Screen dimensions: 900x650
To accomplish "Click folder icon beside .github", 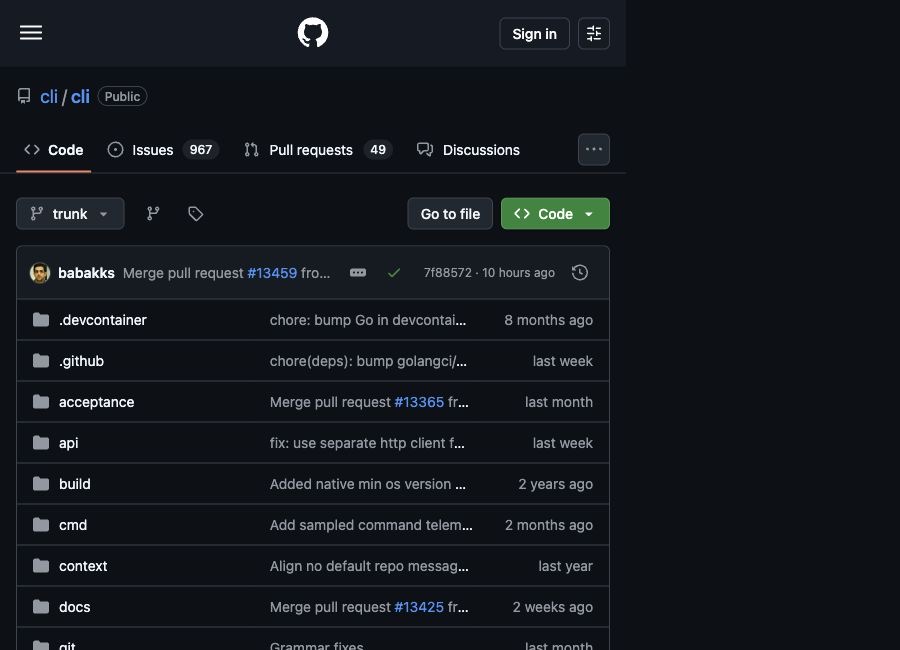I will point(41,361).
